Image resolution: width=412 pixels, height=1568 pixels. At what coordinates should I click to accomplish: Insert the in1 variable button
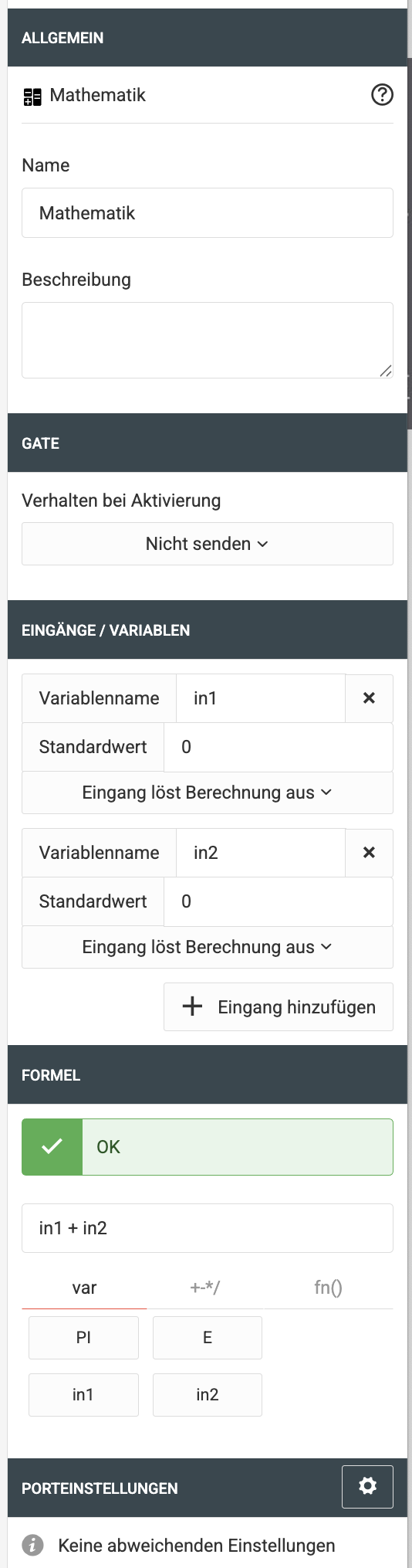(x=83, y=1395)
